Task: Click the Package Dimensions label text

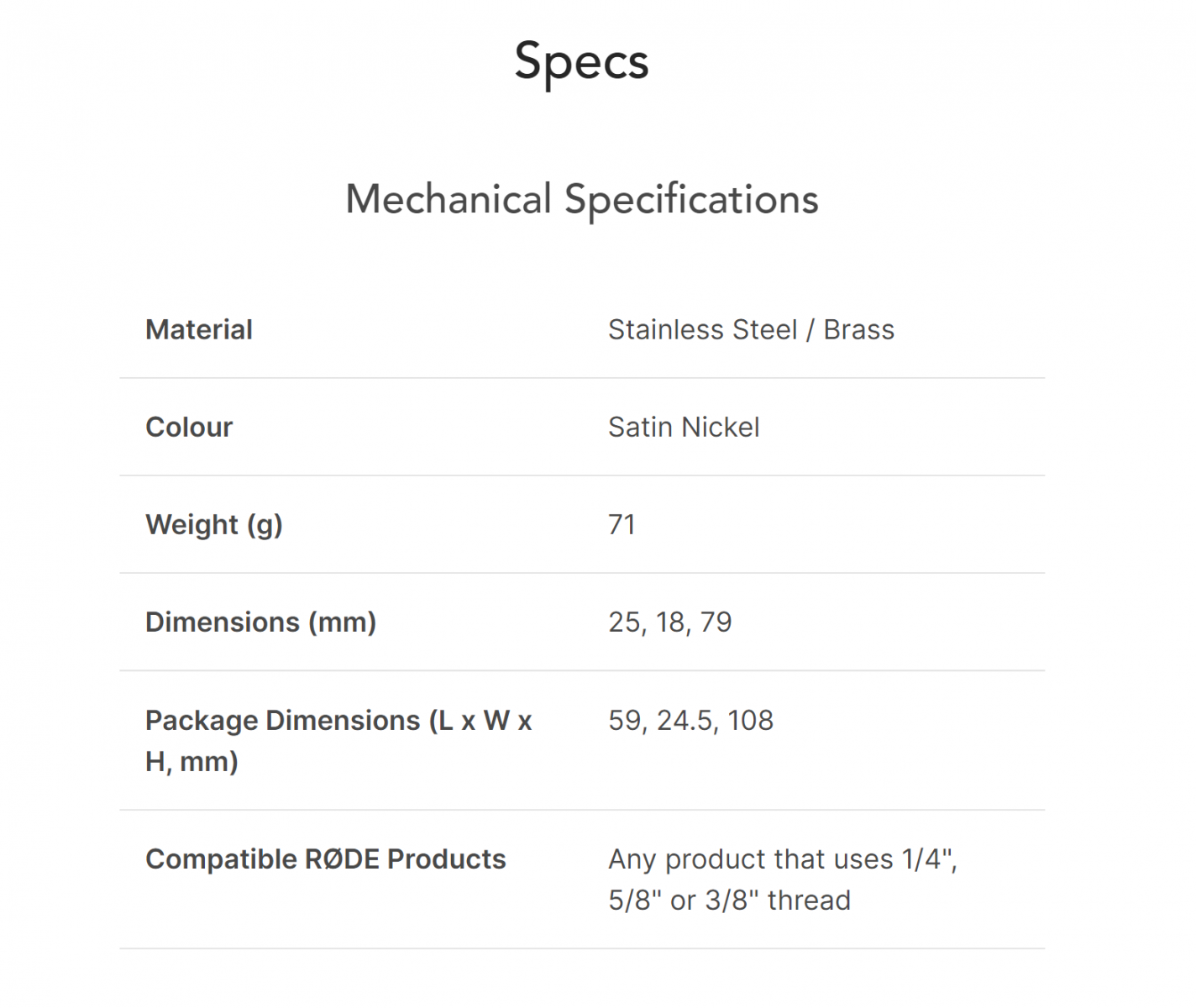Action: click(x=338, y=741)
